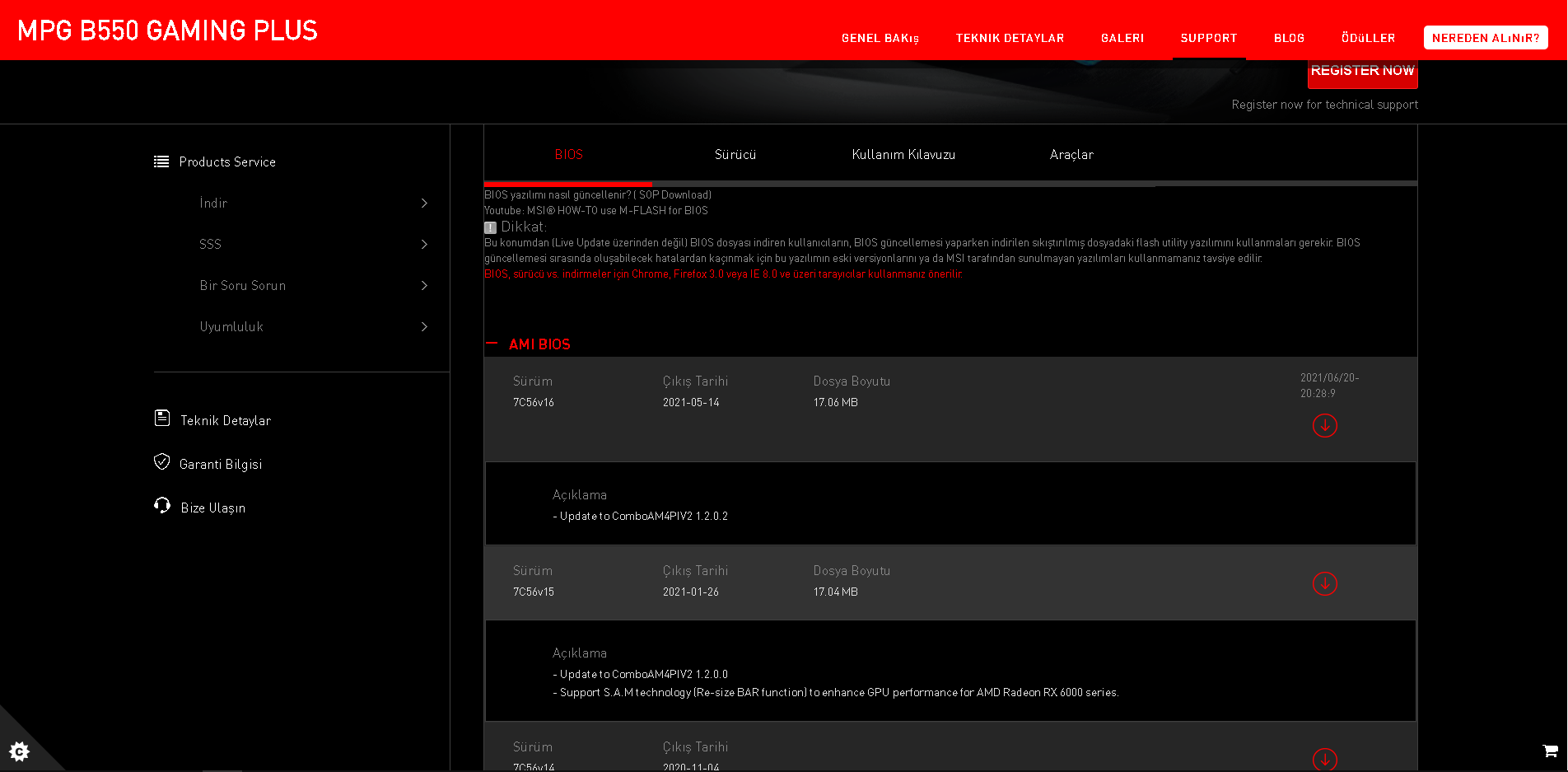This screenshot has width=1568, height=772.
Task: Click the NEREDEN ALINIR? button
Action: [x=1486, y=38]
